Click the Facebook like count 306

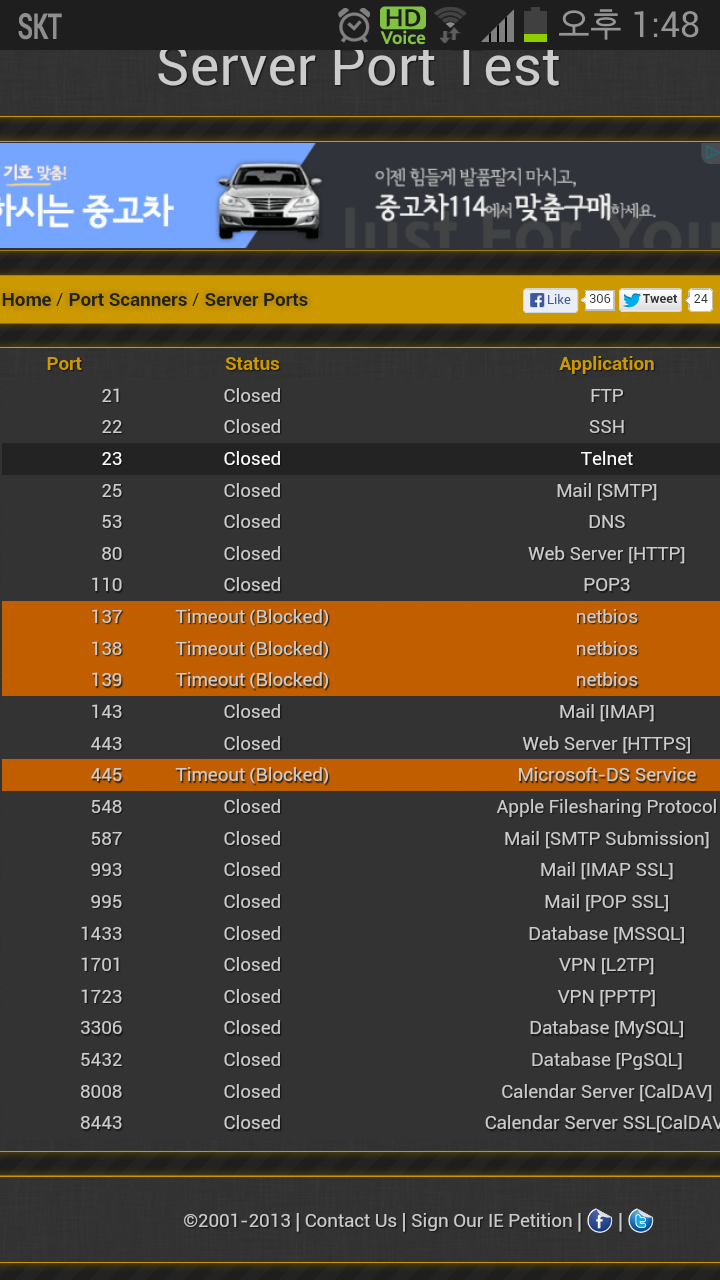pyautogui.click(x=599, y=299)
